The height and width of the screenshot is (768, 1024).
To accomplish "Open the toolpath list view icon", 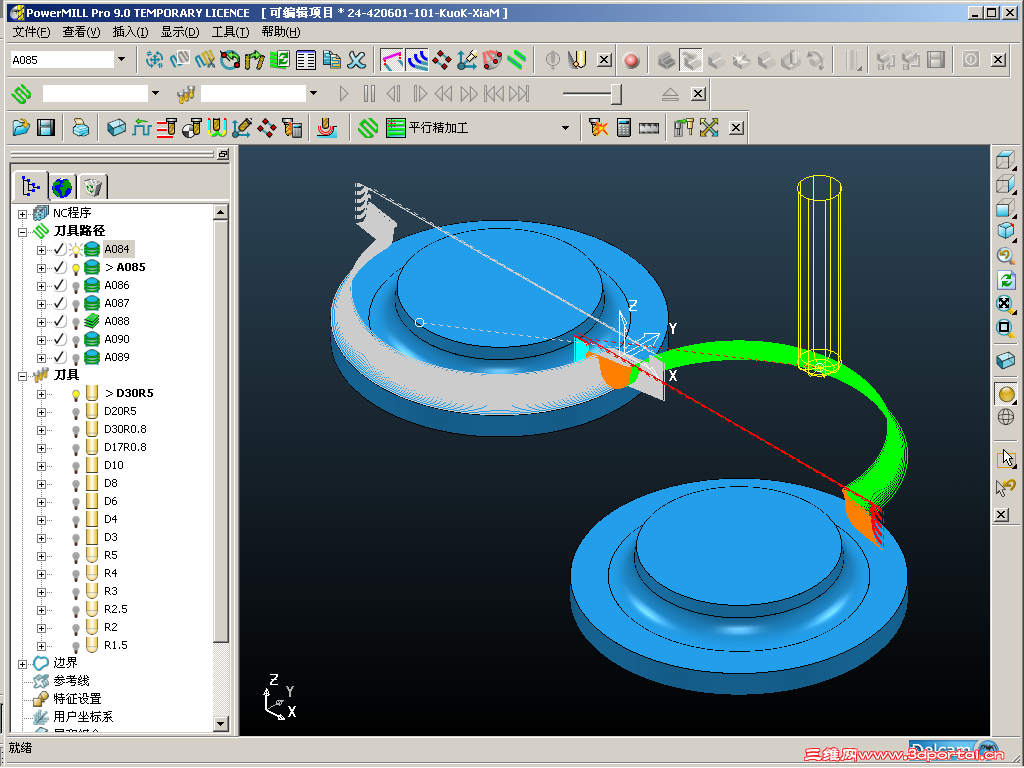I will (306, 60).
